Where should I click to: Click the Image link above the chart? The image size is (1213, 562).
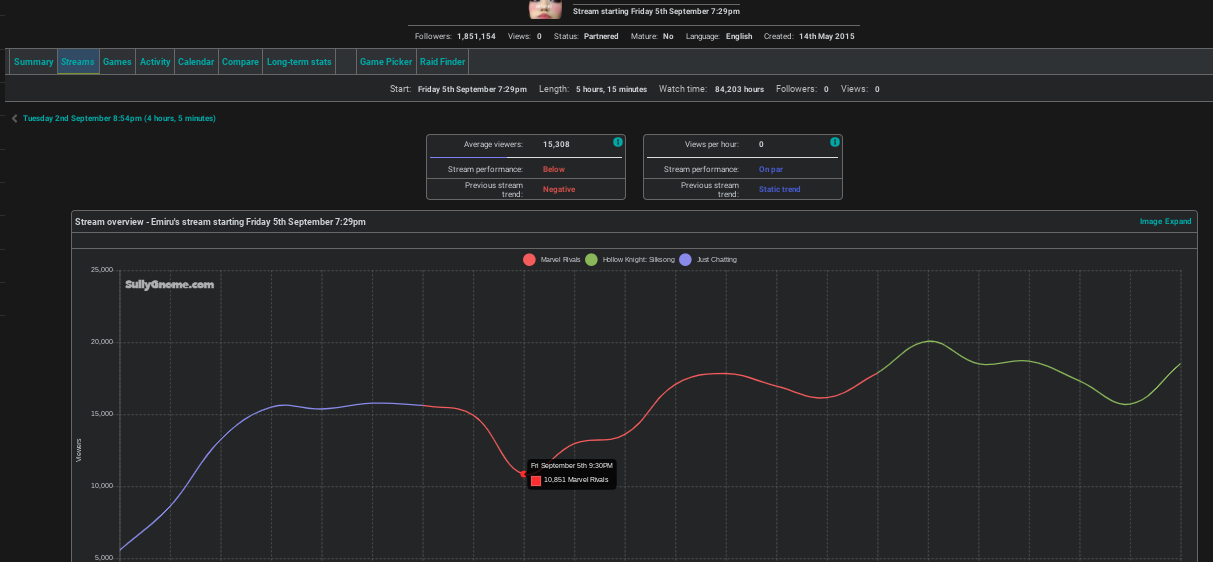1151,222
